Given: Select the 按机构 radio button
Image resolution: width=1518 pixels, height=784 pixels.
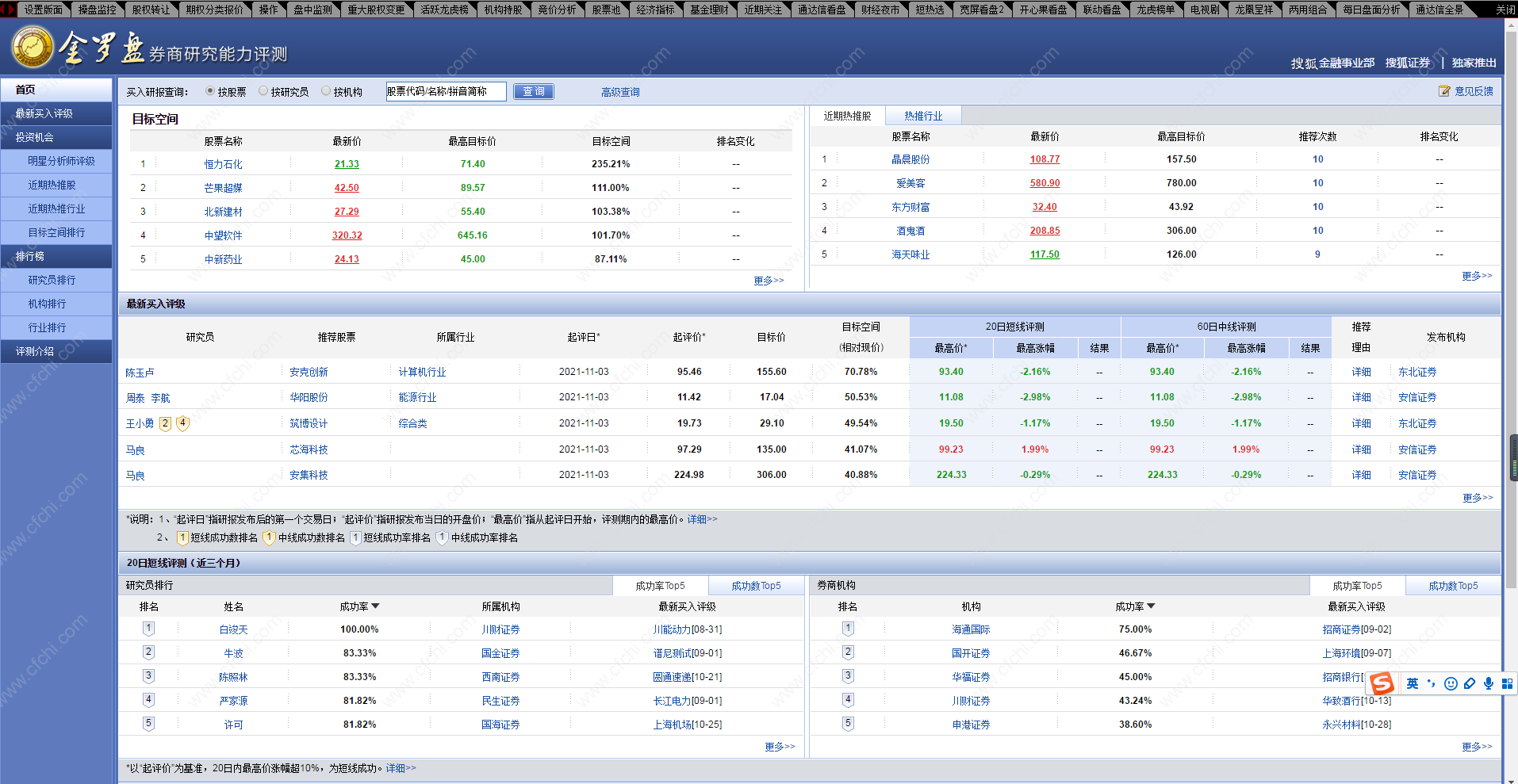Looking at the screenshot, I should coord(326,91).
